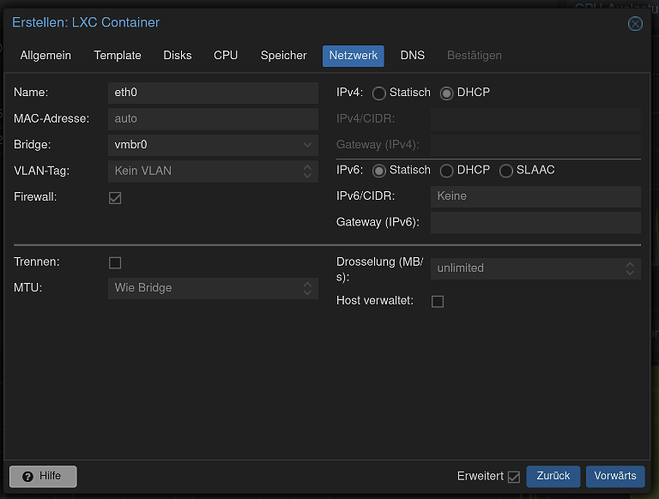Raise Drosselung rate with up arrow
The image size is (659, 499).
point(630,265)
